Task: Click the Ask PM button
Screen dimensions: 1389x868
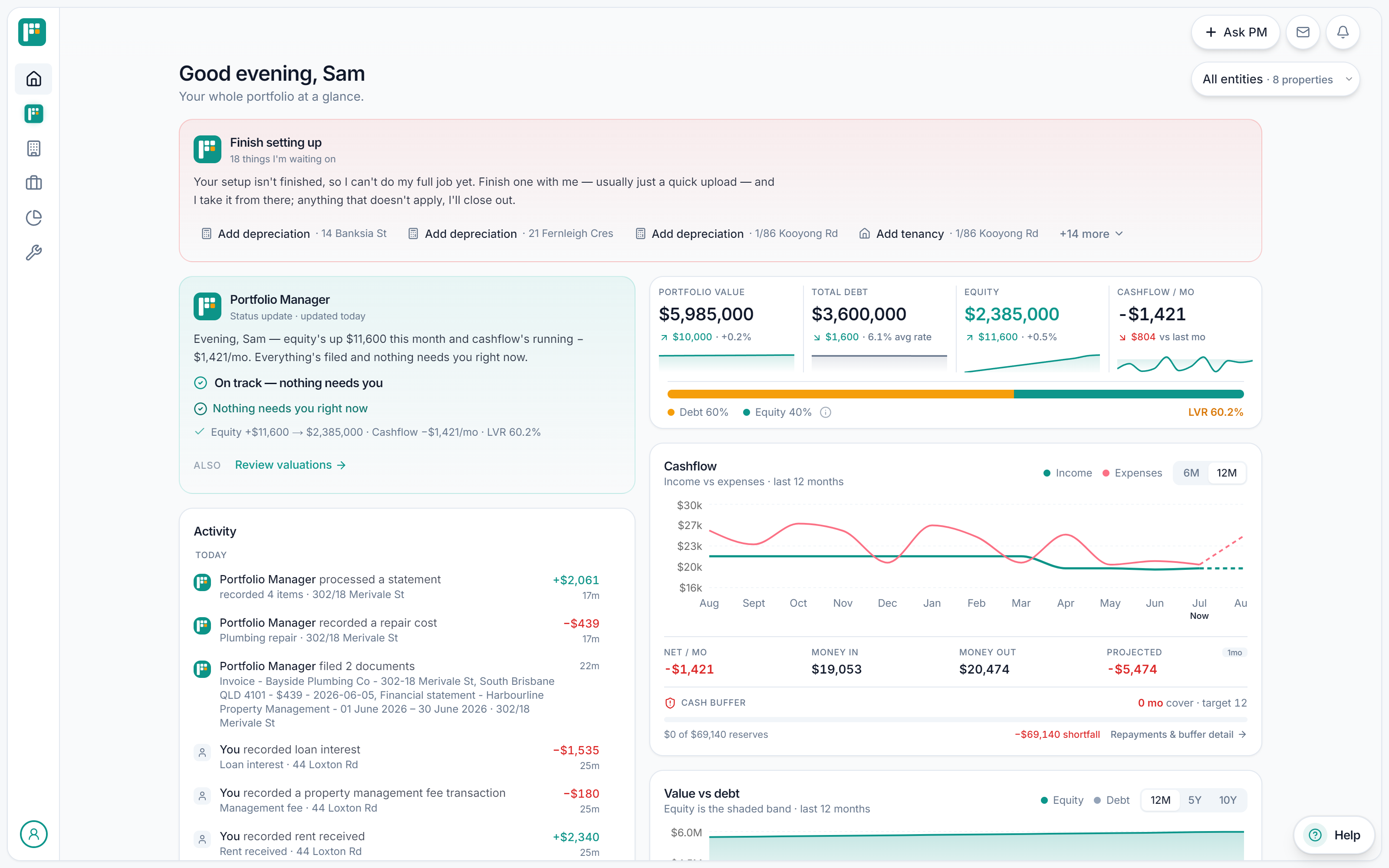Action: point(1235,32)
